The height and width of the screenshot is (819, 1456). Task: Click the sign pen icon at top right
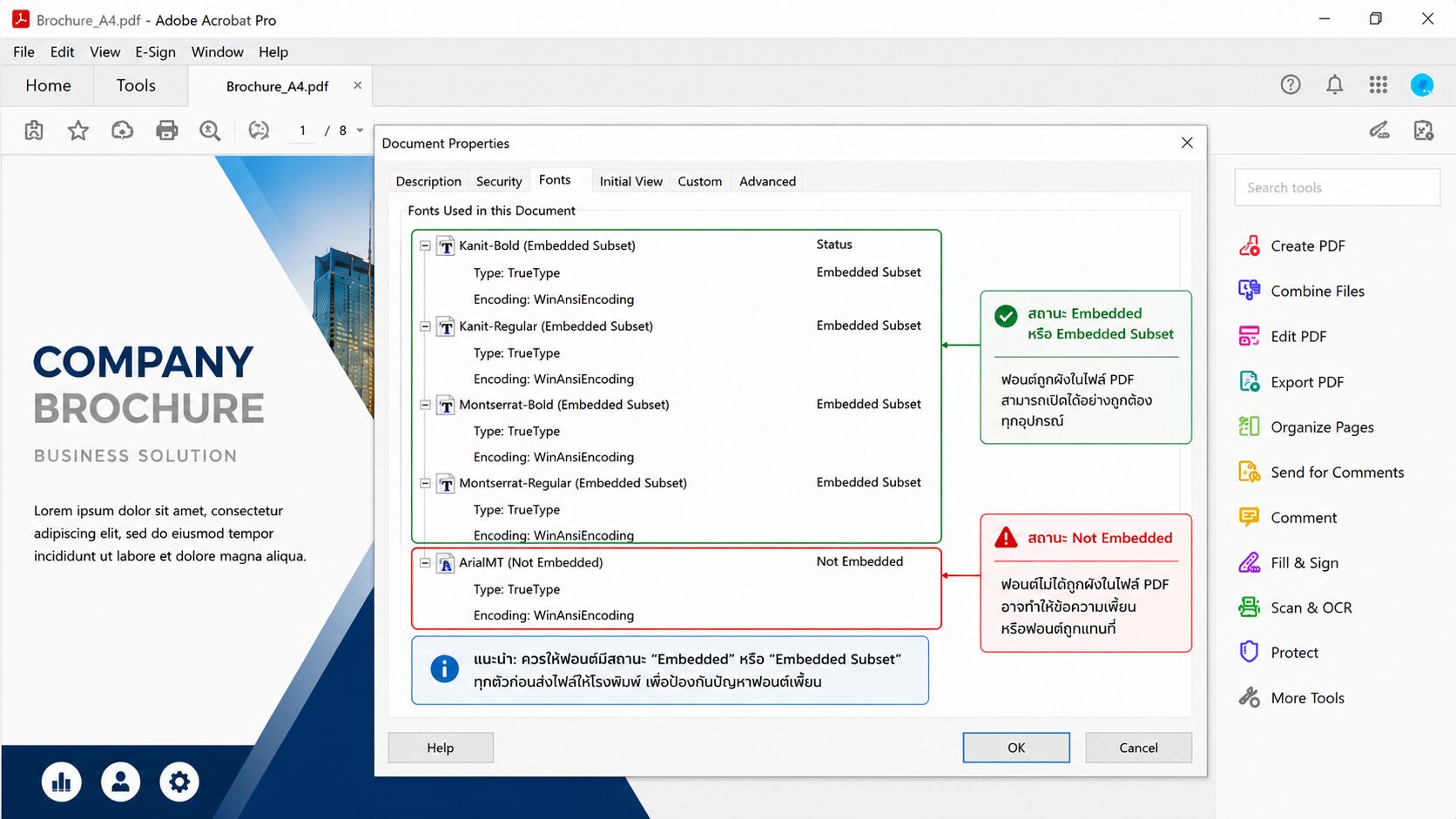1379,131
